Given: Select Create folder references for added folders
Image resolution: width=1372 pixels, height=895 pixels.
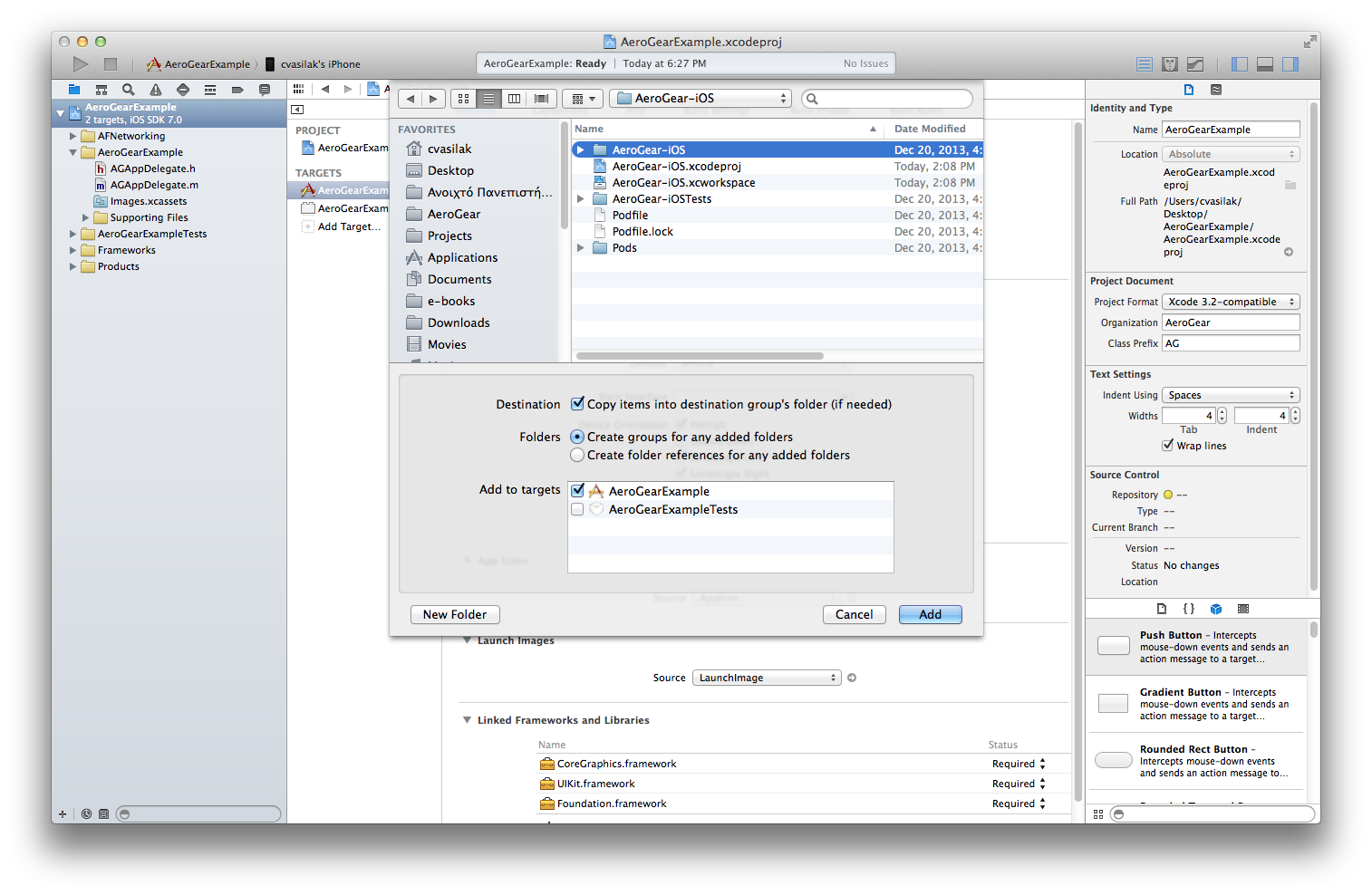Looking at the screenshot, I should pyautogui.click(x=577, y=455).
